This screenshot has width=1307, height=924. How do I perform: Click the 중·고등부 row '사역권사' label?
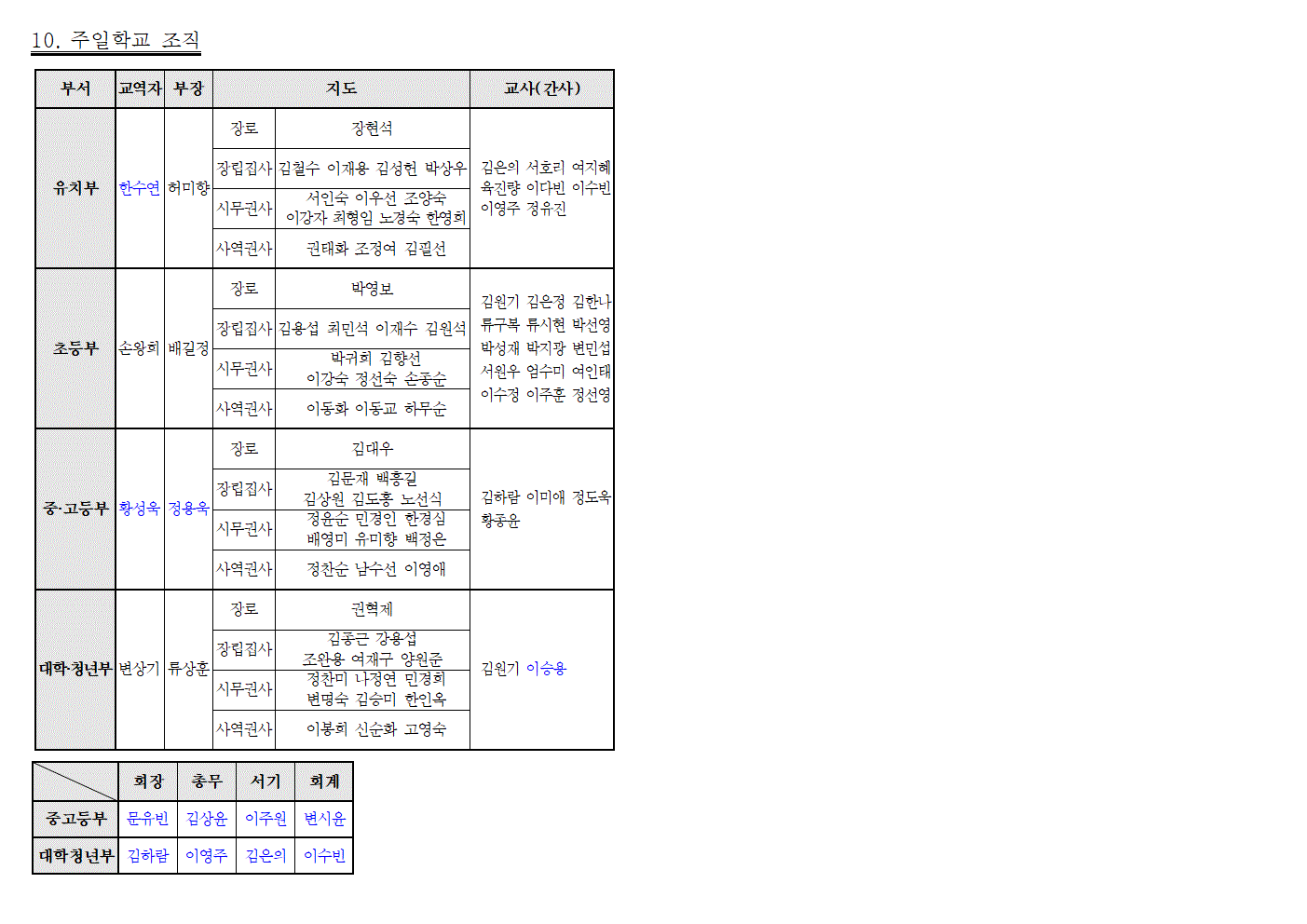(x=244, y=568)
